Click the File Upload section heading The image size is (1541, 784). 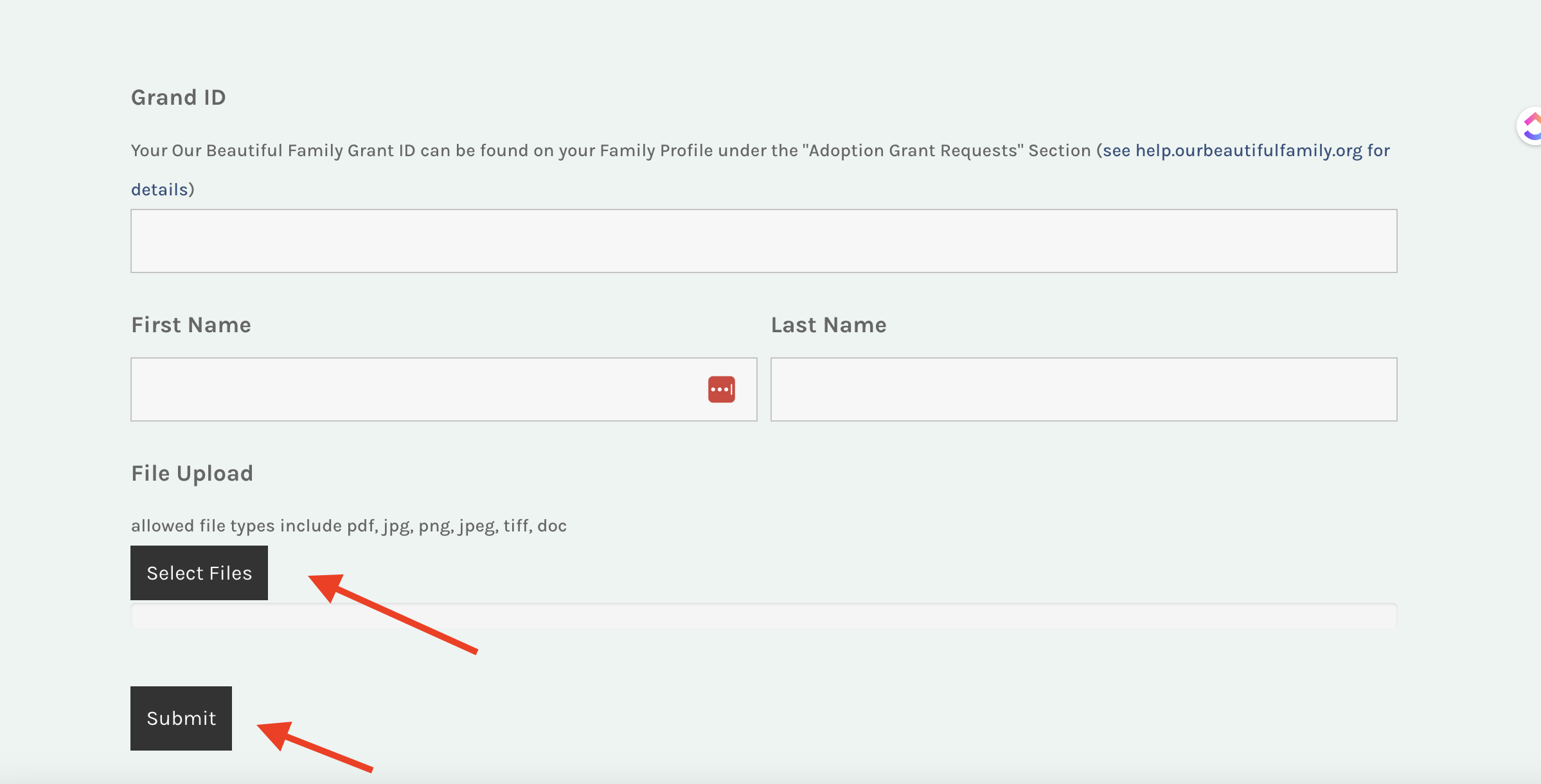click(x=192, y=474)
